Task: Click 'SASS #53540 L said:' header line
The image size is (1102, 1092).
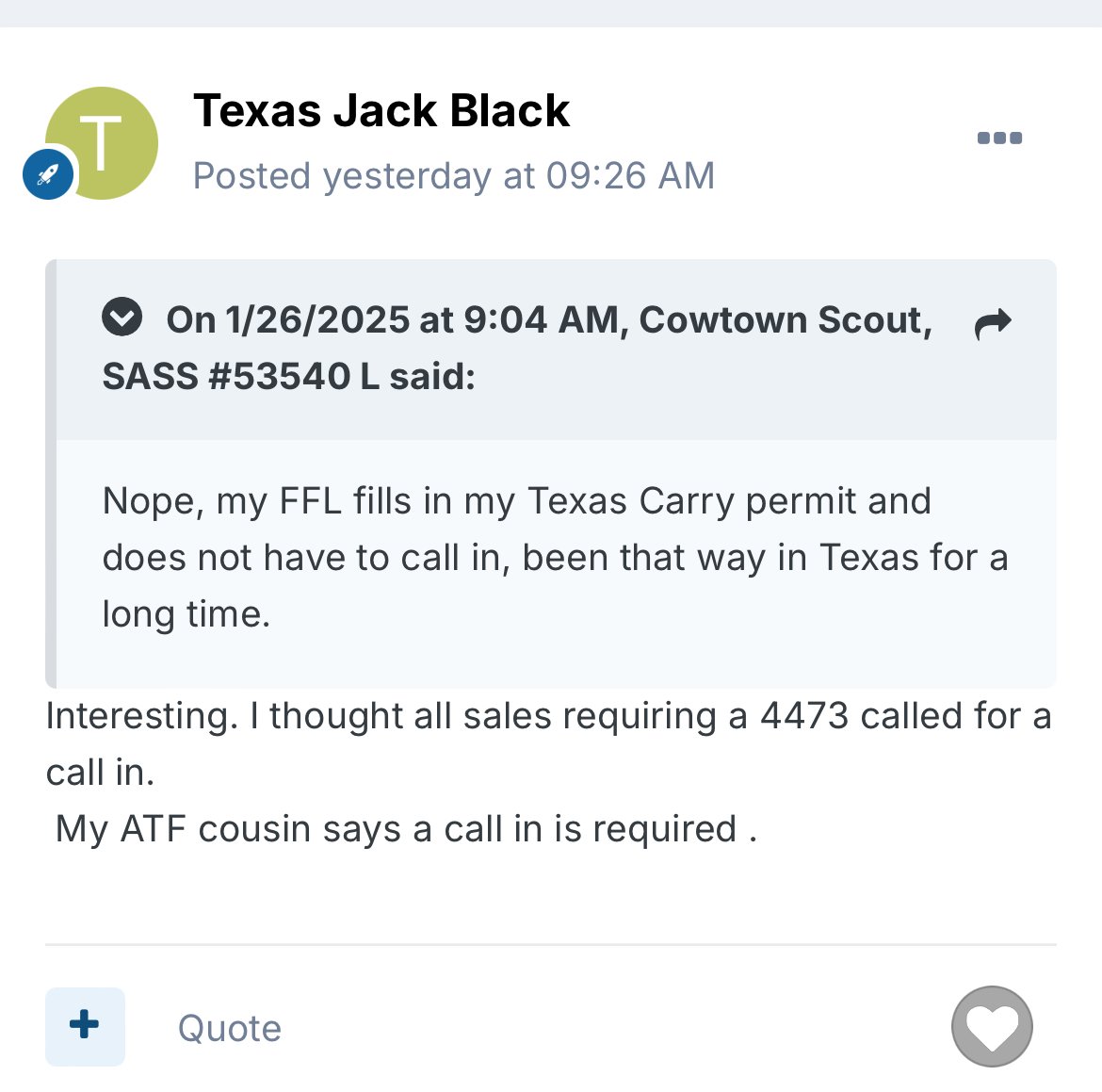Action: coord(289,376)
